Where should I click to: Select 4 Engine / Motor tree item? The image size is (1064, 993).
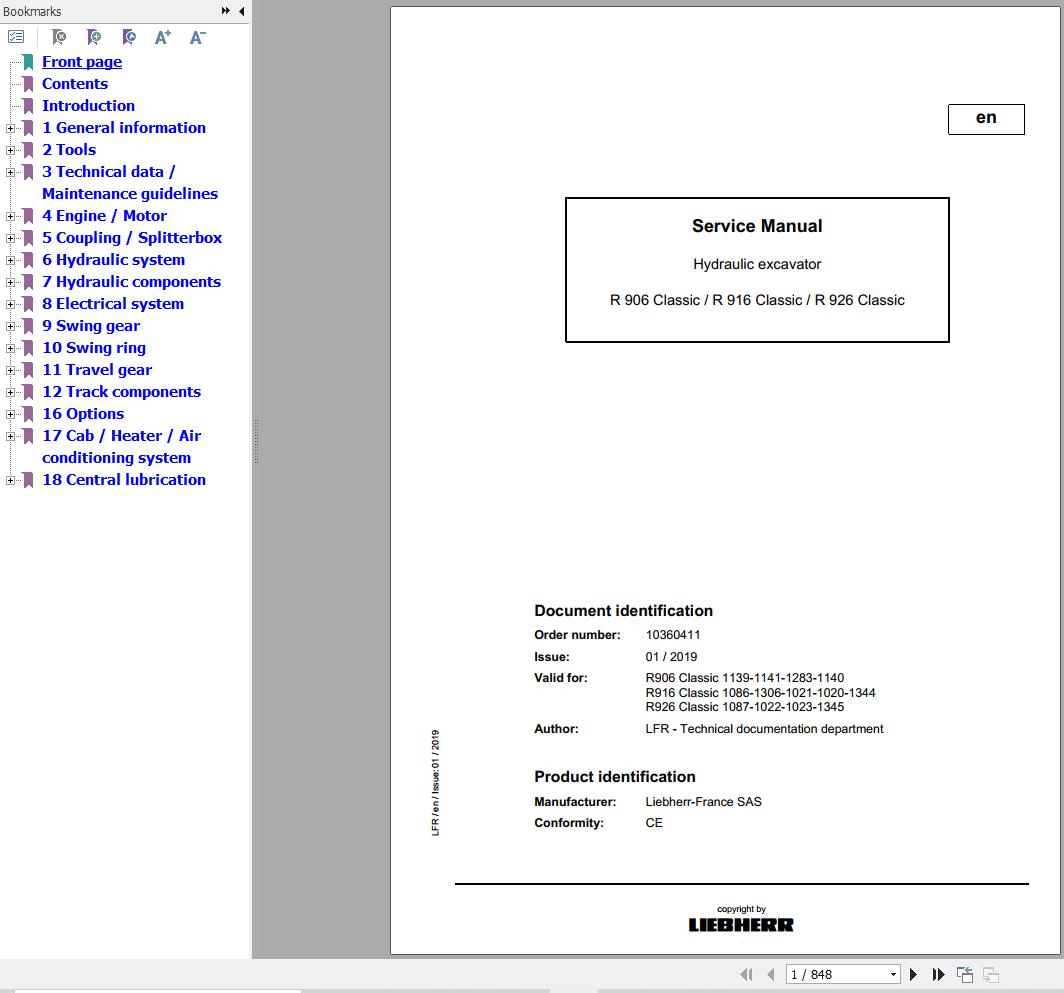pos(104,216)
